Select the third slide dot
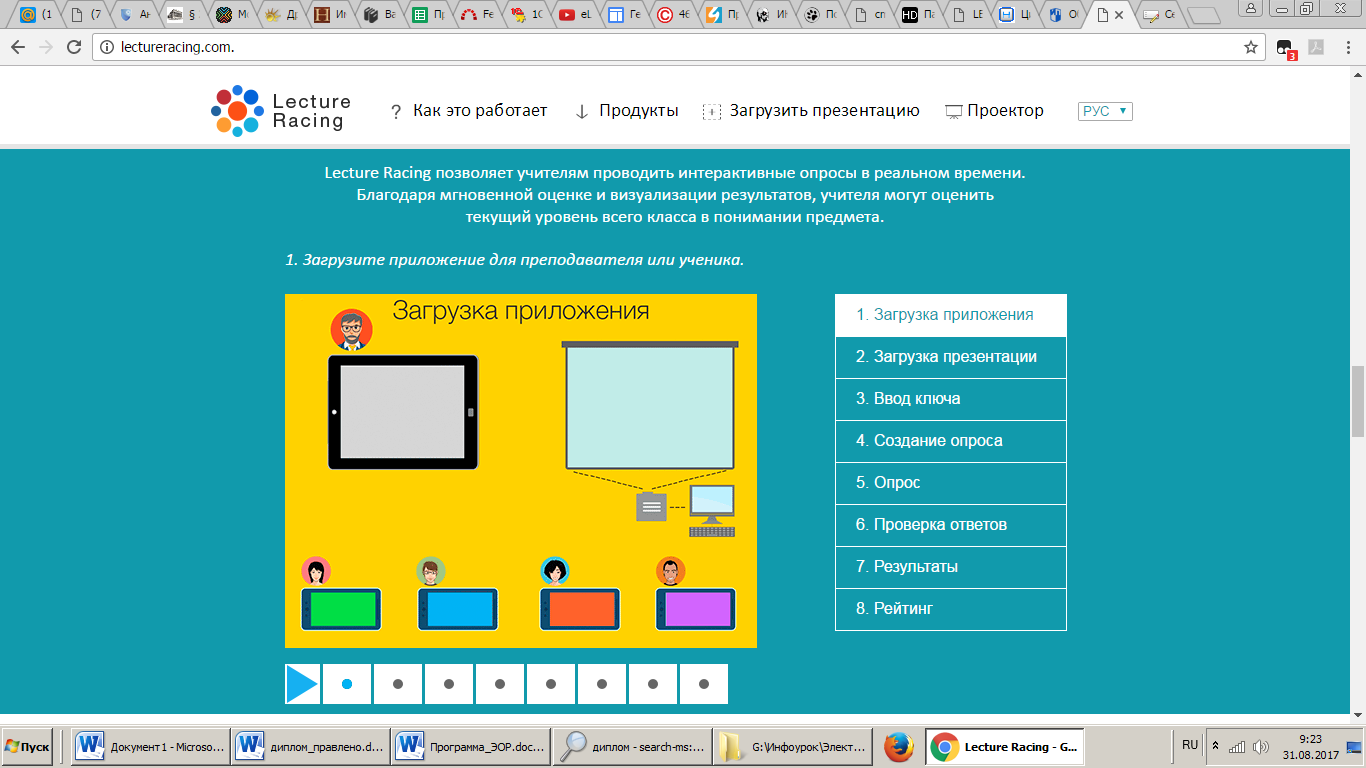1366x768 pixels. 449,684
